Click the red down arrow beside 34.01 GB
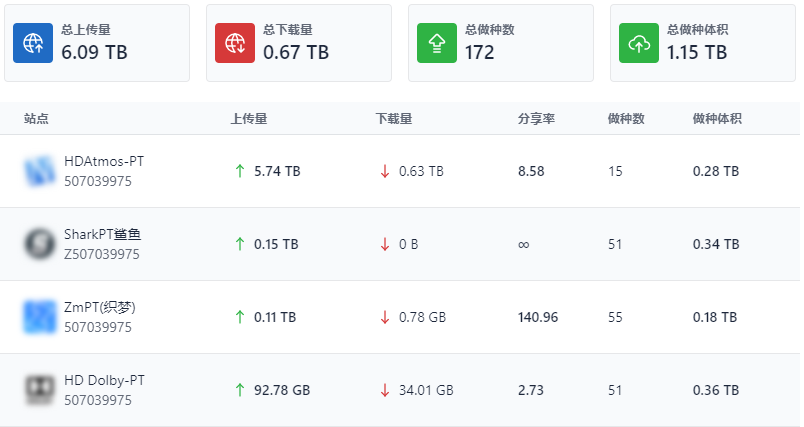The image size is (804, 427). coord(385,390)
